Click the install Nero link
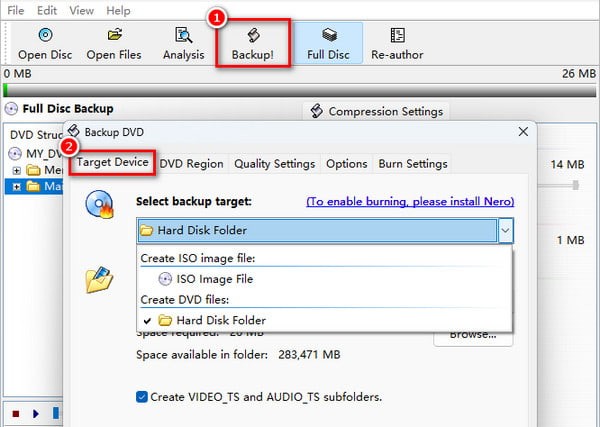 click(410, 202)
